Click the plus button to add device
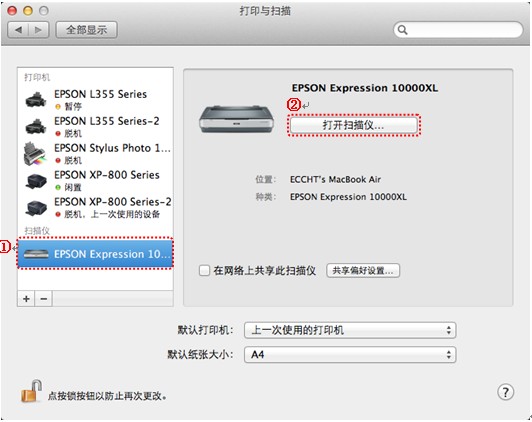The image size is (532, 422). [26, 299]
